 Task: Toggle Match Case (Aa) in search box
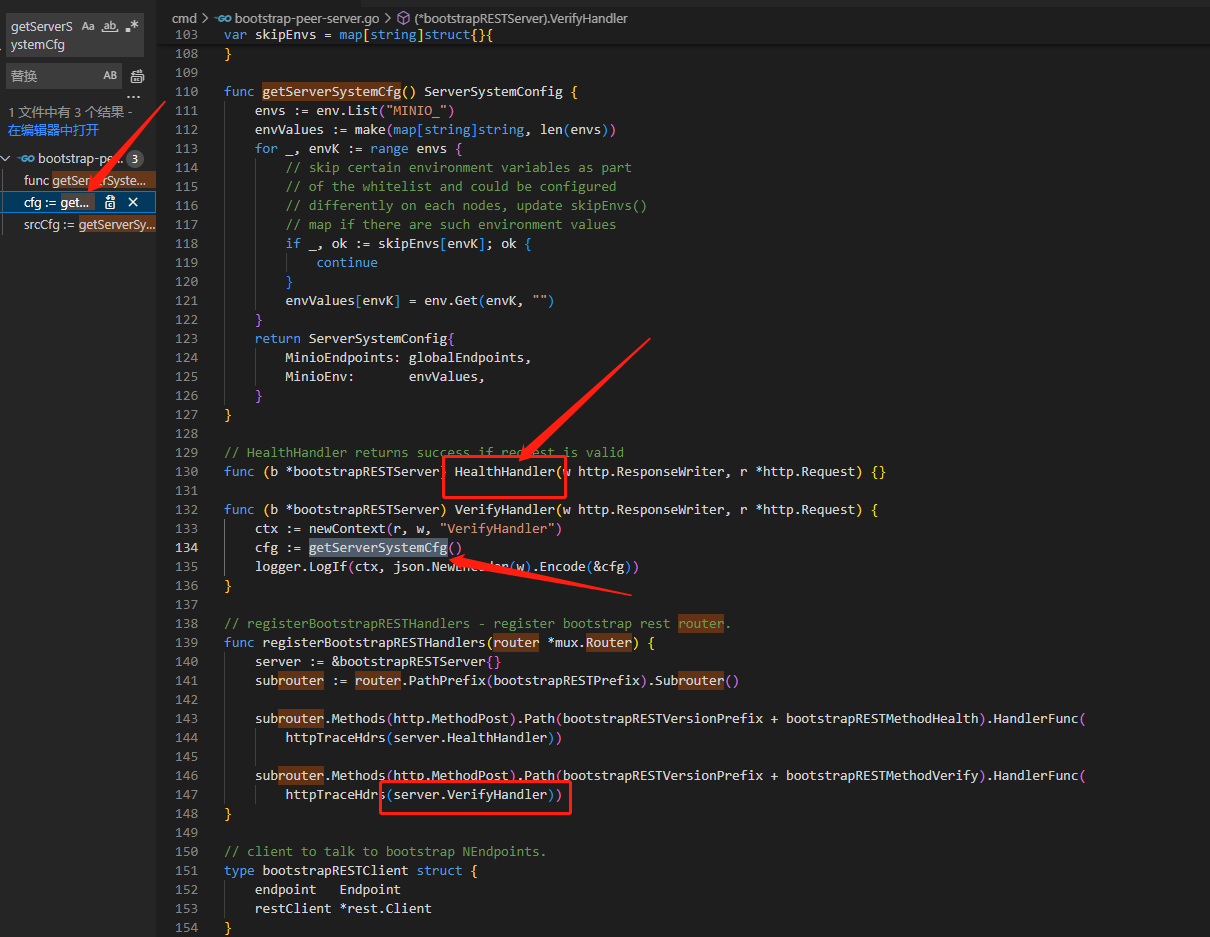89,26
